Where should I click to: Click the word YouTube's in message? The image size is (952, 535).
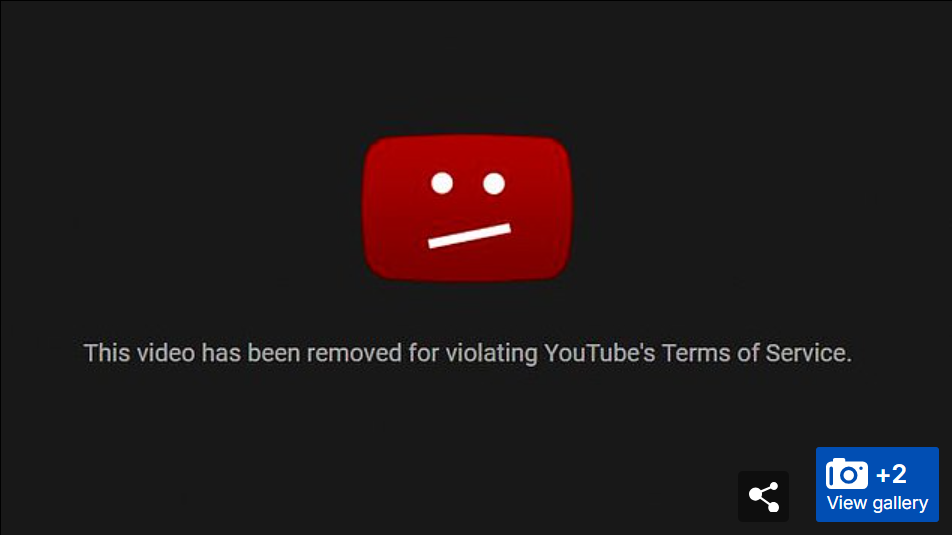coord(599,353)
